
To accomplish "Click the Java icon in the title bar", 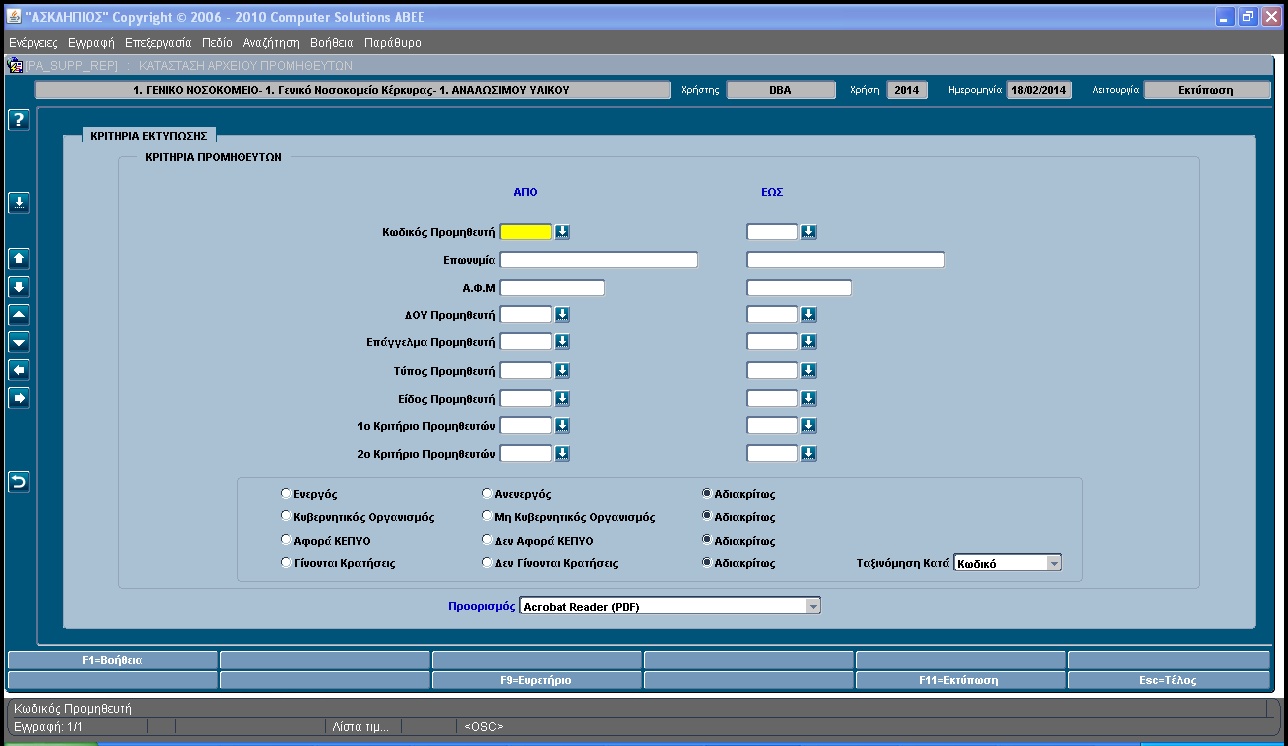I will (14, 16).
